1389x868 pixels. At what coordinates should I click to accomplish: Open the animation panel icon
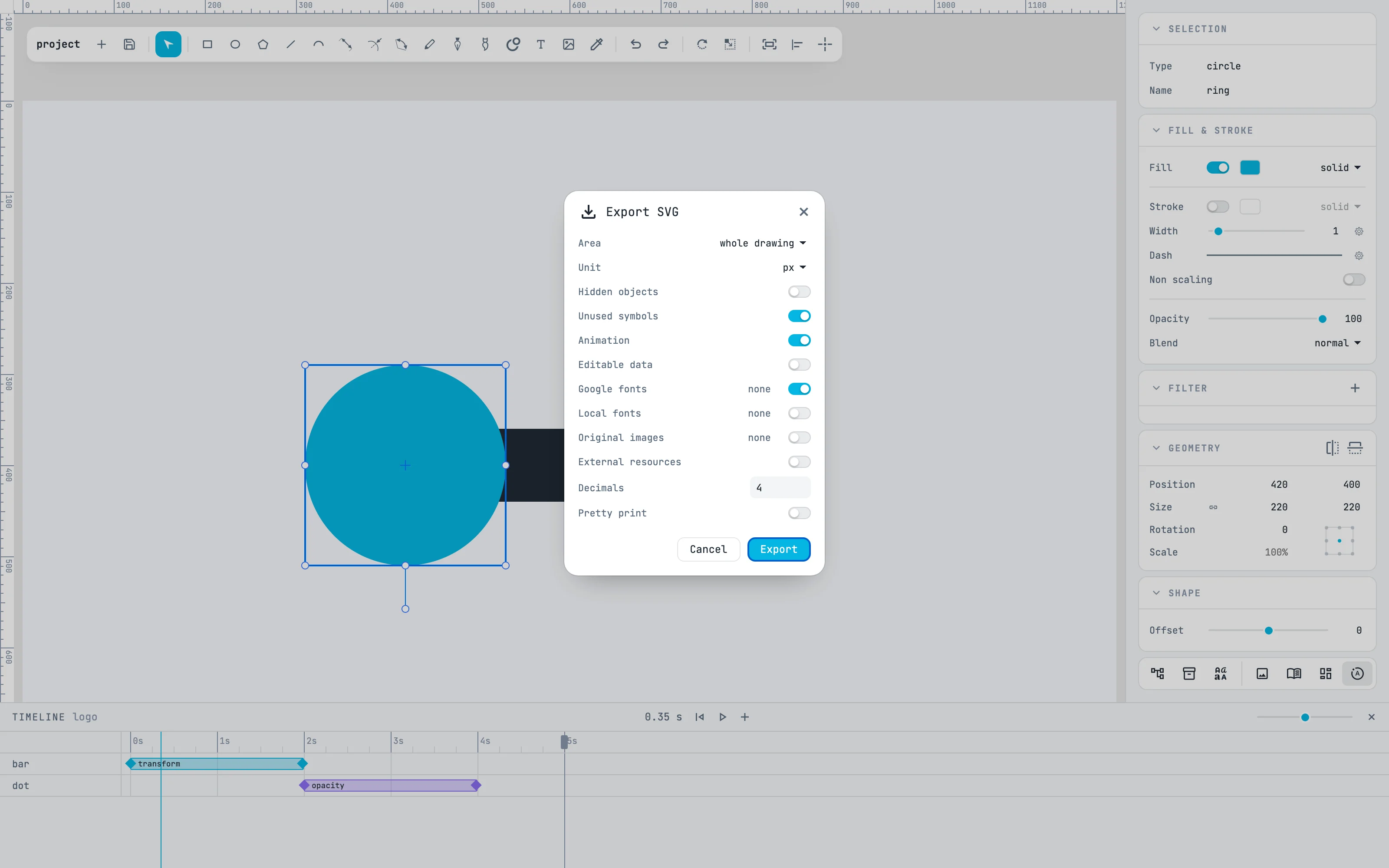(1357, 674)
